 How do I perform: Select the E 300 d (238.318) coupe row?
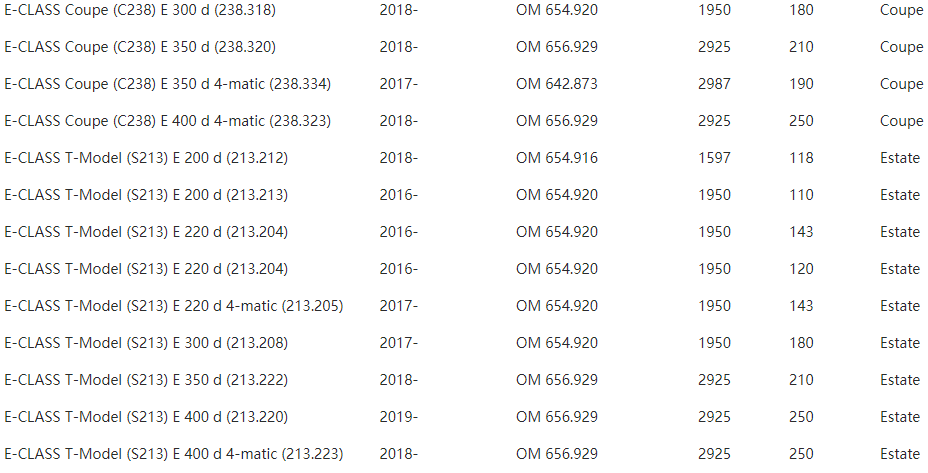click(464, 10)
